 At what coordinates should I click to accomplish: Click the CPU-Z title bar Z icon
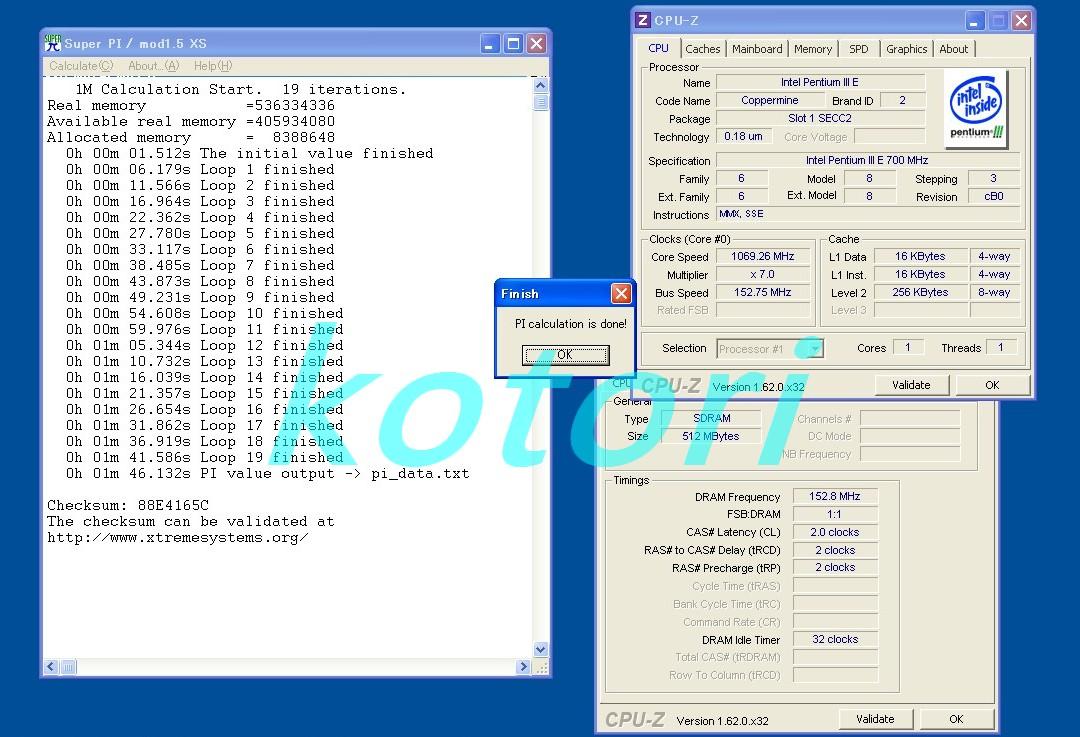[x=643, y=20]
